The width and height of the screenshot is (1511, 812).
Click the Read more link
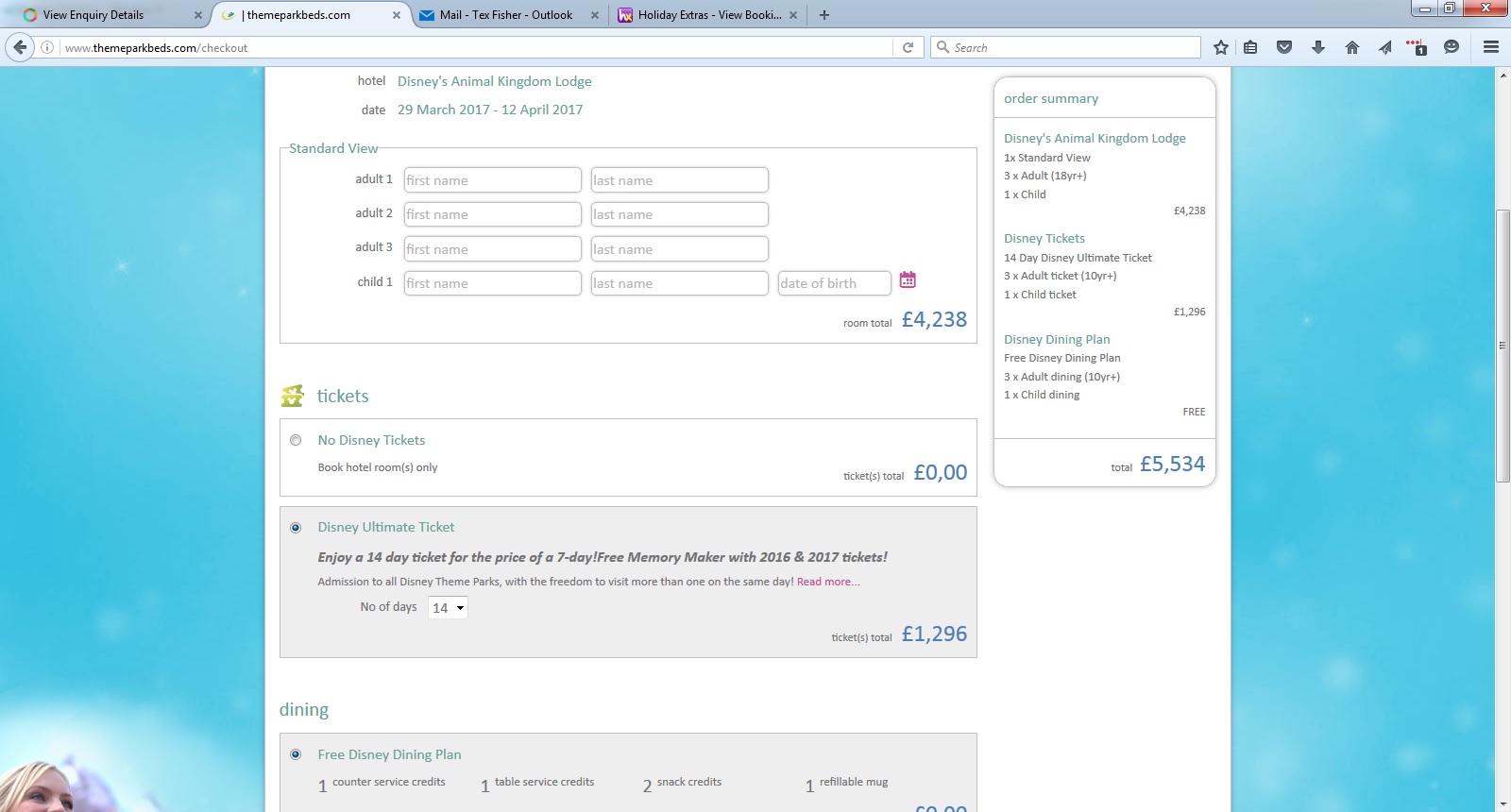(828, 582)
